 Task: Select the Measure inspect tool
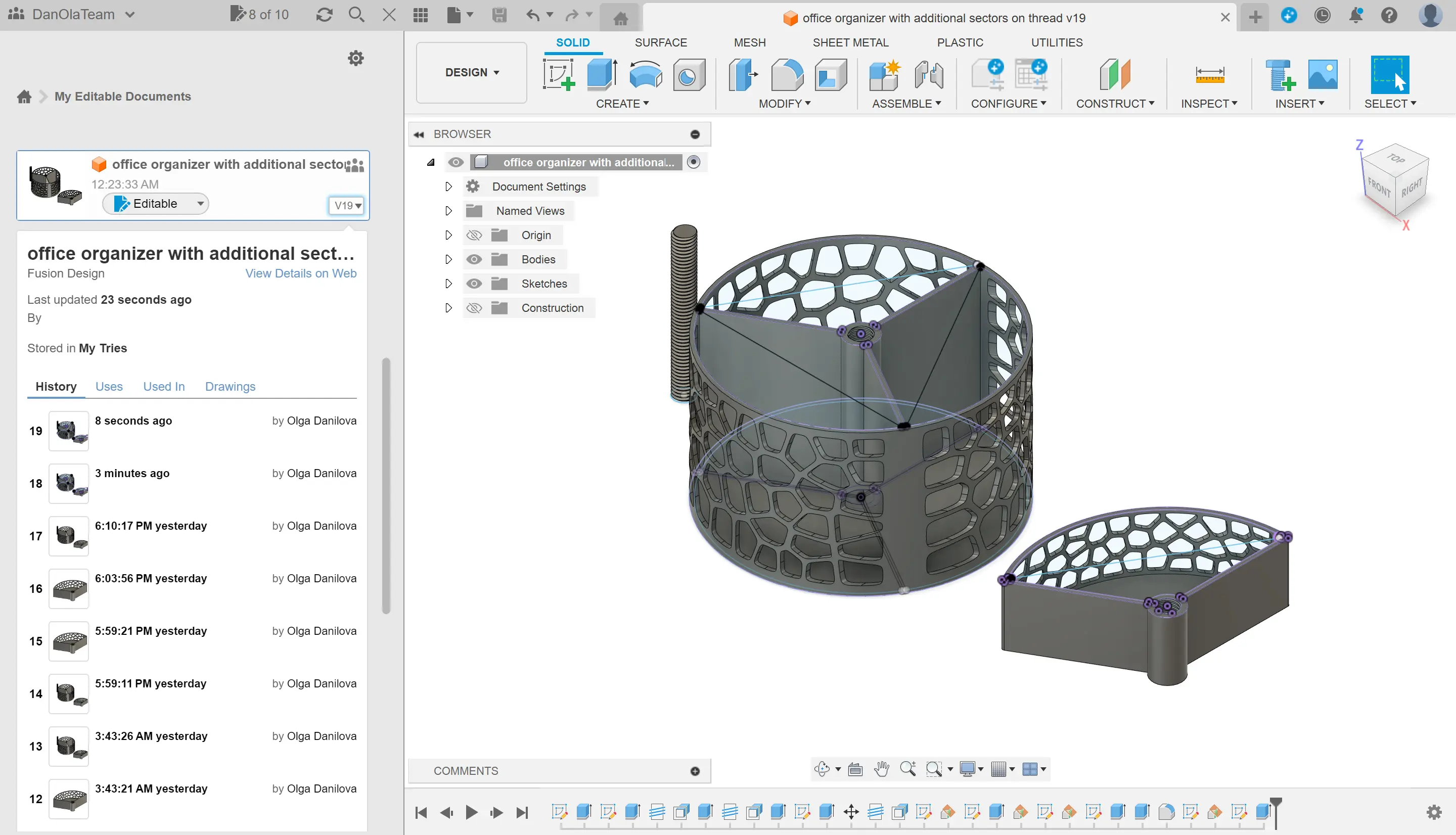[x=1209, y=75]
